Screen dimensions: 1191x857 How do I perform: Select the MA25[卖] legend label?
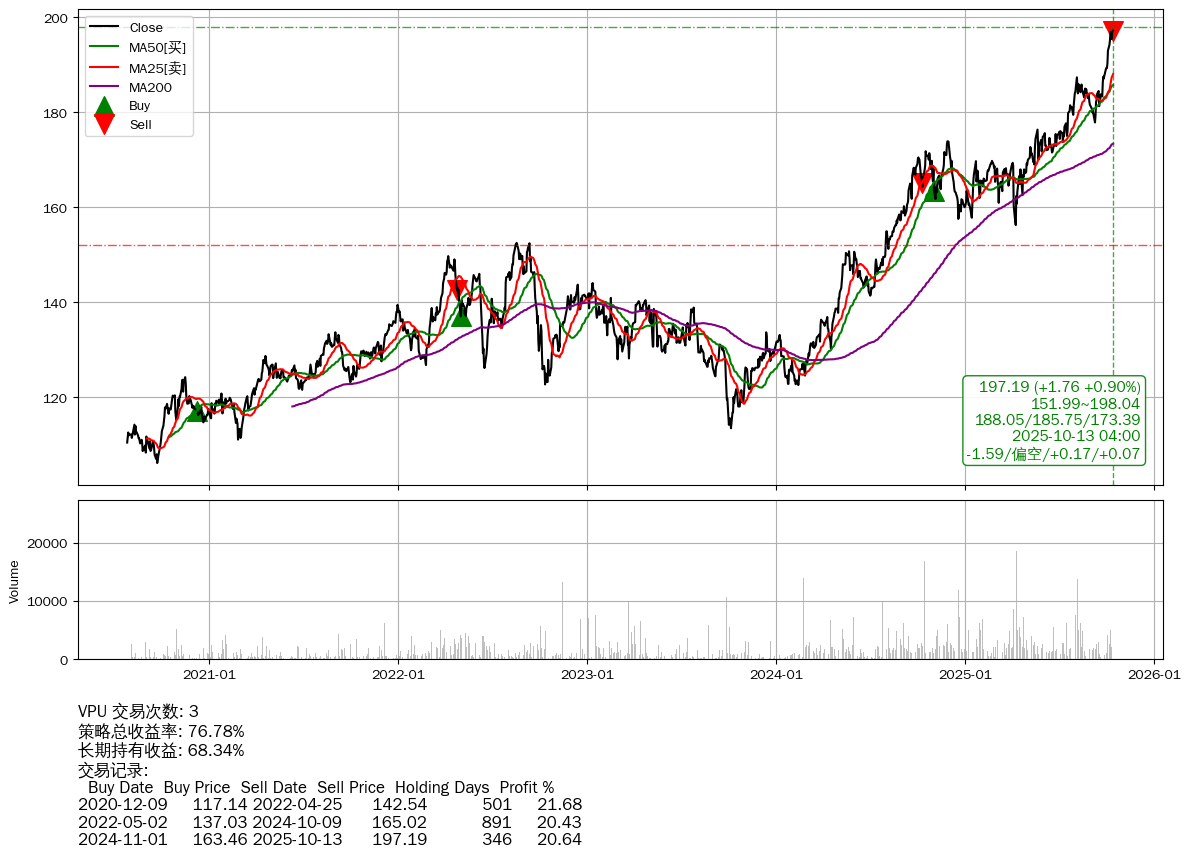pyautogui.click(x=158, y=68)
